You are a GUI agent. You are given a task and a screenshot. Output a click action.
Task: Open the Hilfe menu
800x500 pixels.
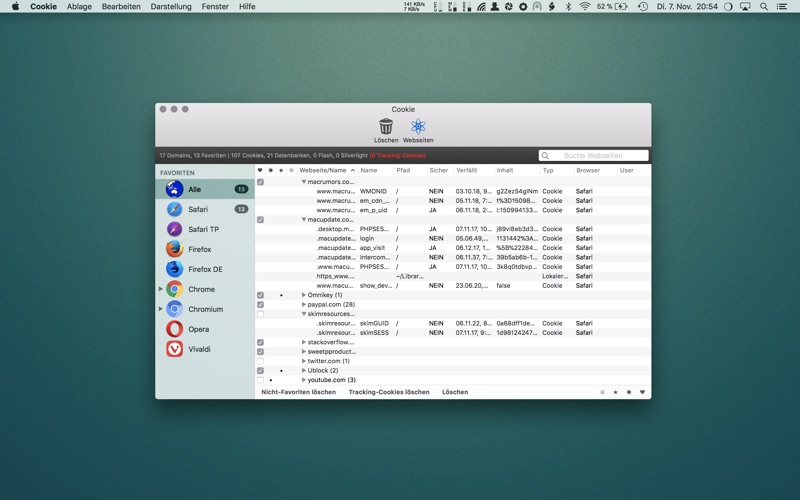coord(247,7)
